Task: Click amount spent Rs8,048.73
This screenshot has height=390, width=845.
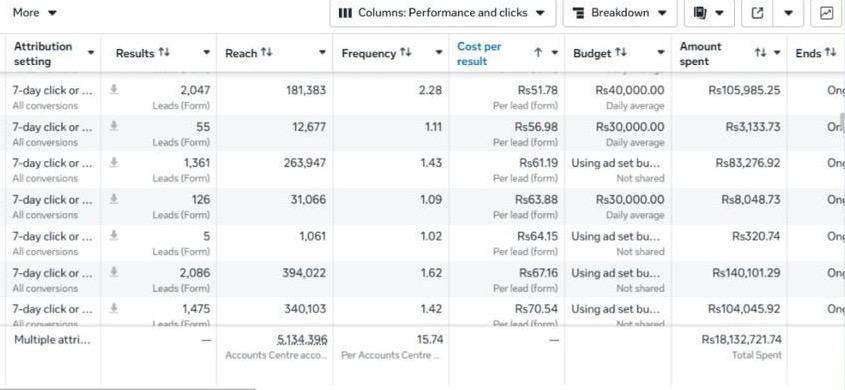Action: (751, 199)
